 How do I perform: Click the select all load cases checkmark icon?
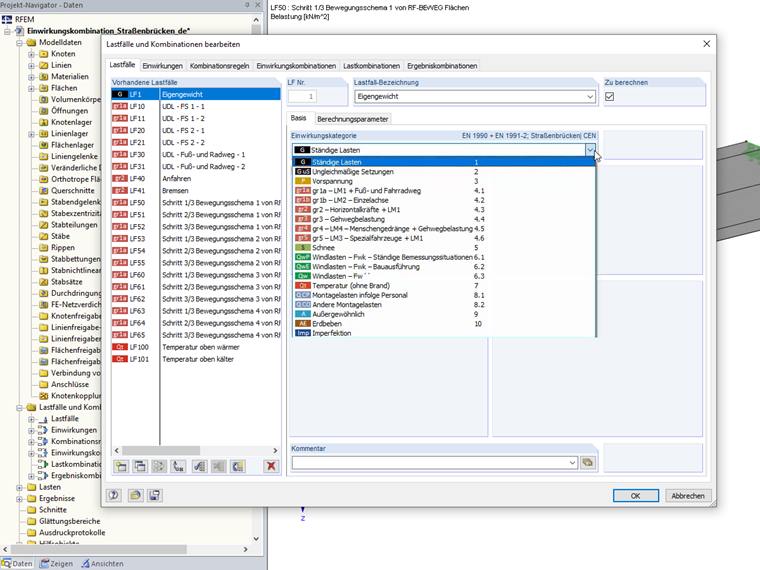199,466
